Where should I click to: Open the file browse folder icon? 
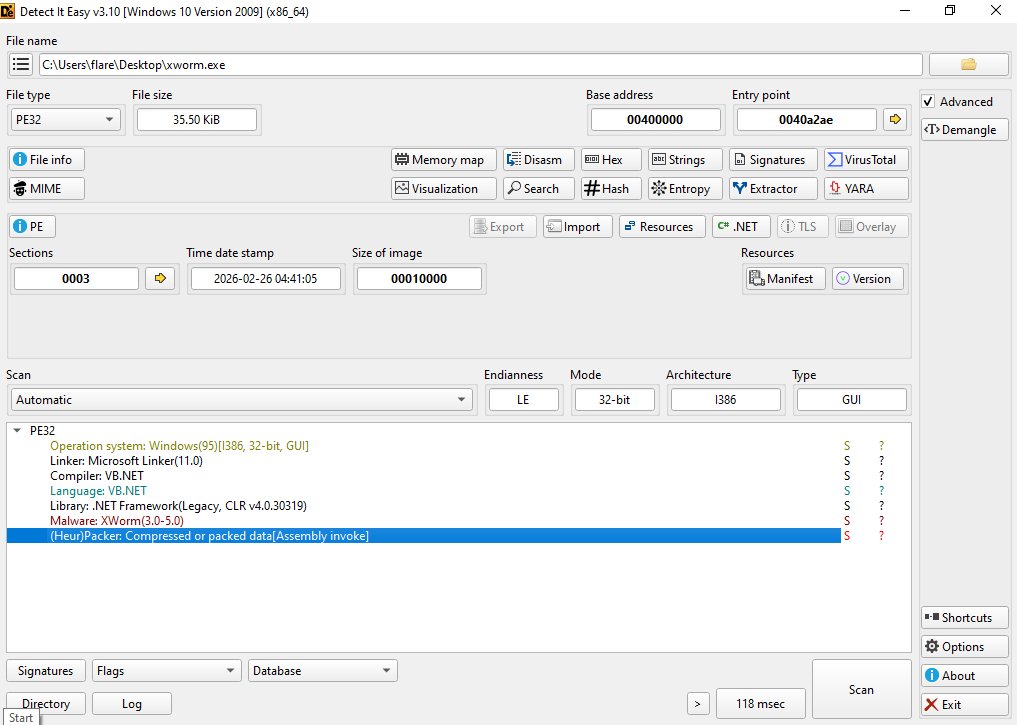(967, 65)
